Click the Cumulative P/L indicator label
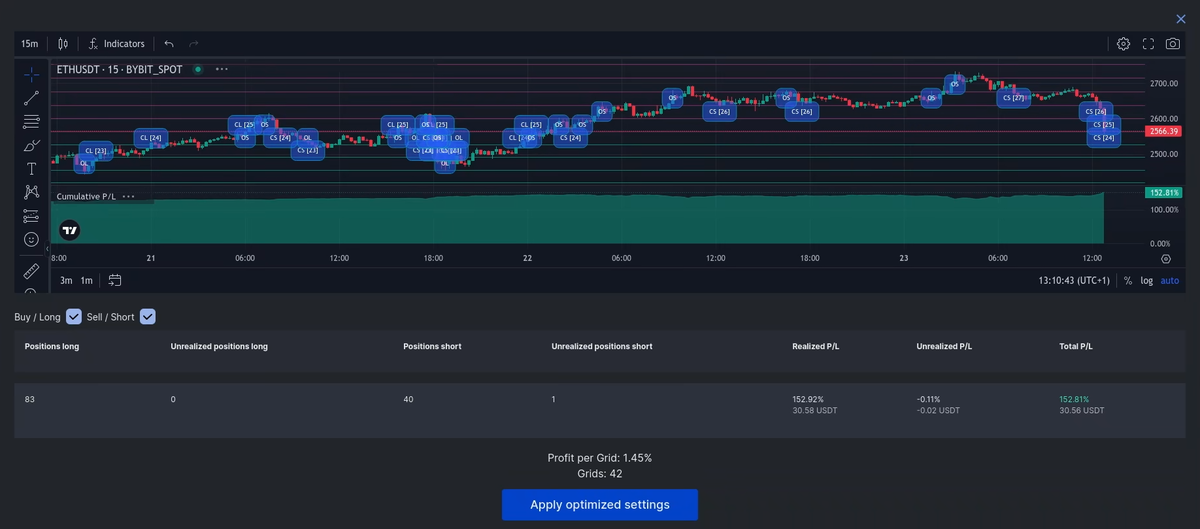Screen dimensions: 1200x529 coord(86,197)
